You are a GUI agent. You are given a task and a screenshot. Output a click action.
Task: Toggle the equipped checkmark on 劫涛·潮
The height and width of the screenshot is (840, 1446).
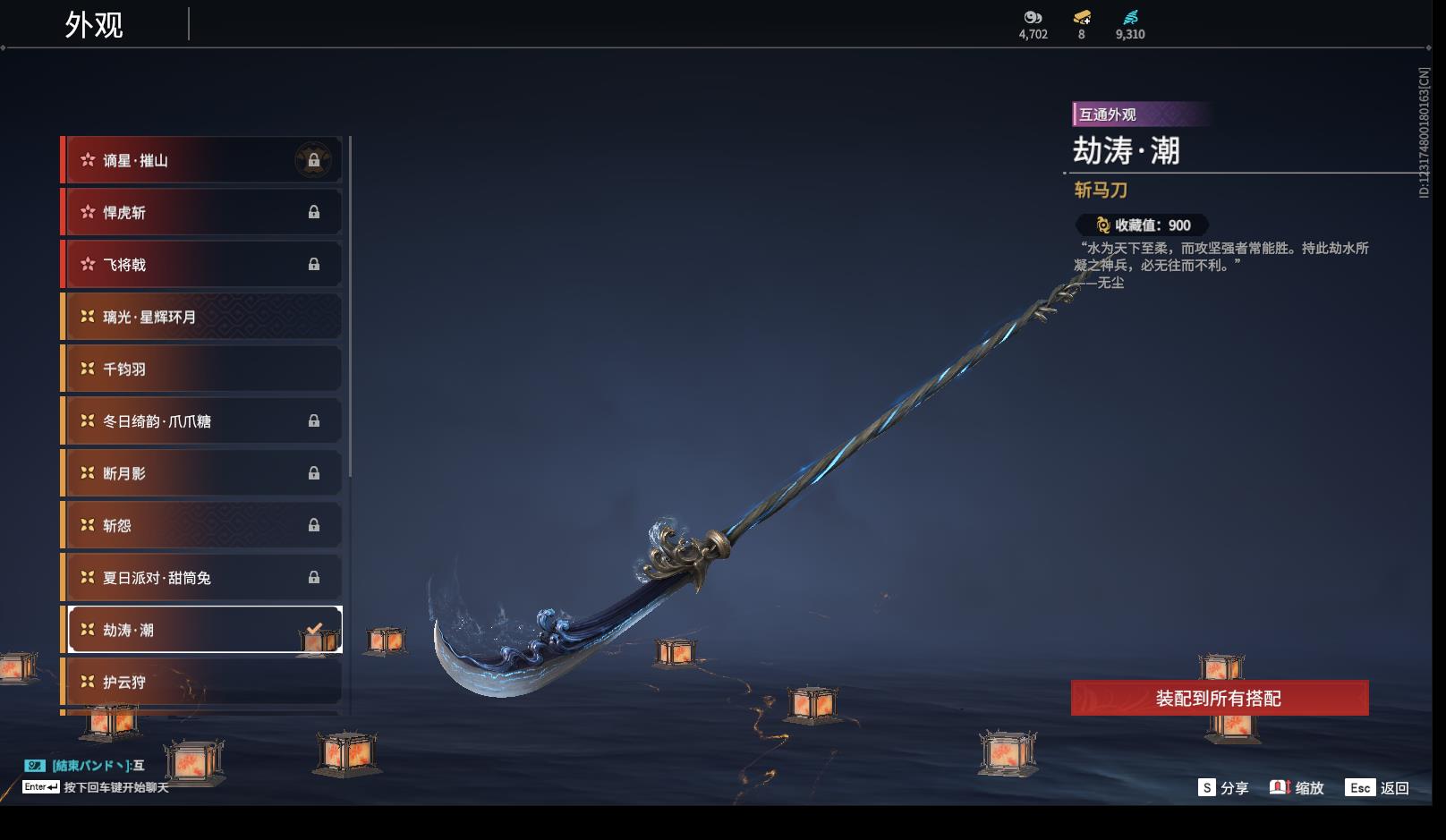click(x=314, y=630)
